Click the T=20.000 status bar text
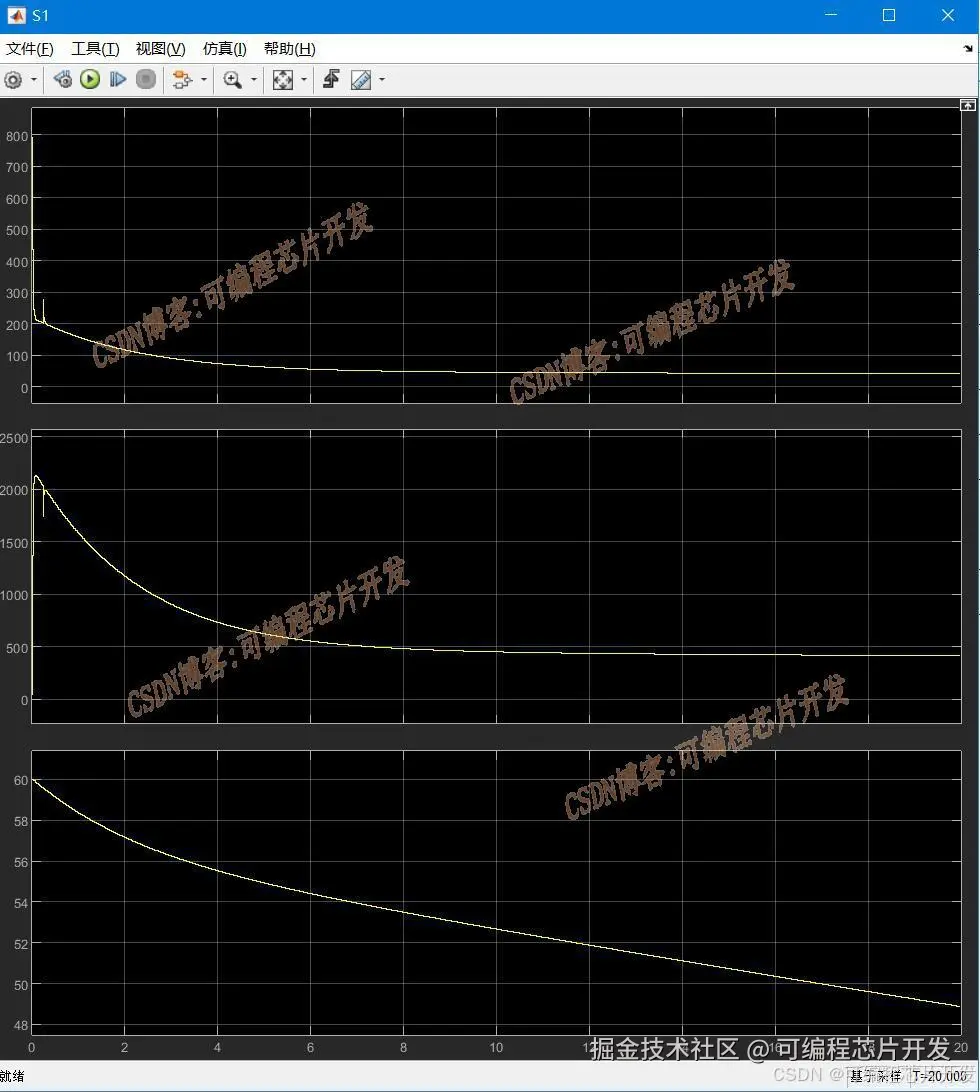980x1092 pixels. click(x=940, y=1077)
